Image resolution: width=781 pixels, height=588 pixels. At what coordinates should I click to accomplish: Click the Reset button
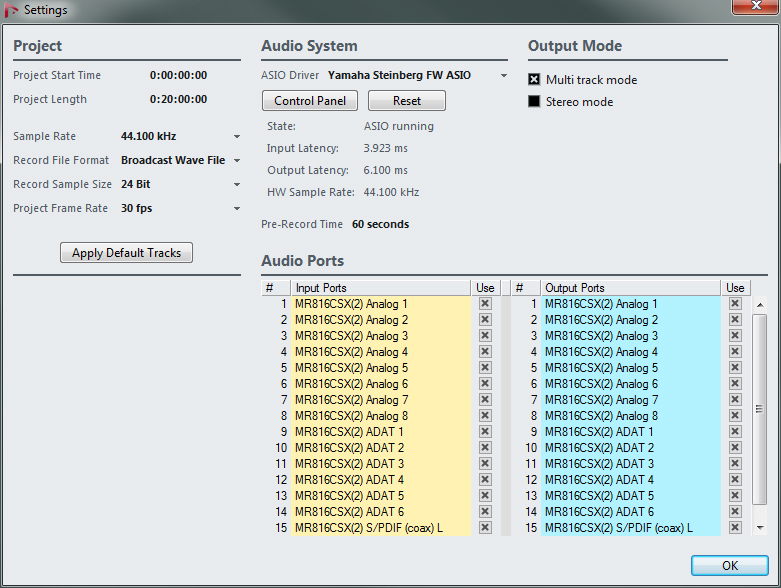tap(407, 101)
